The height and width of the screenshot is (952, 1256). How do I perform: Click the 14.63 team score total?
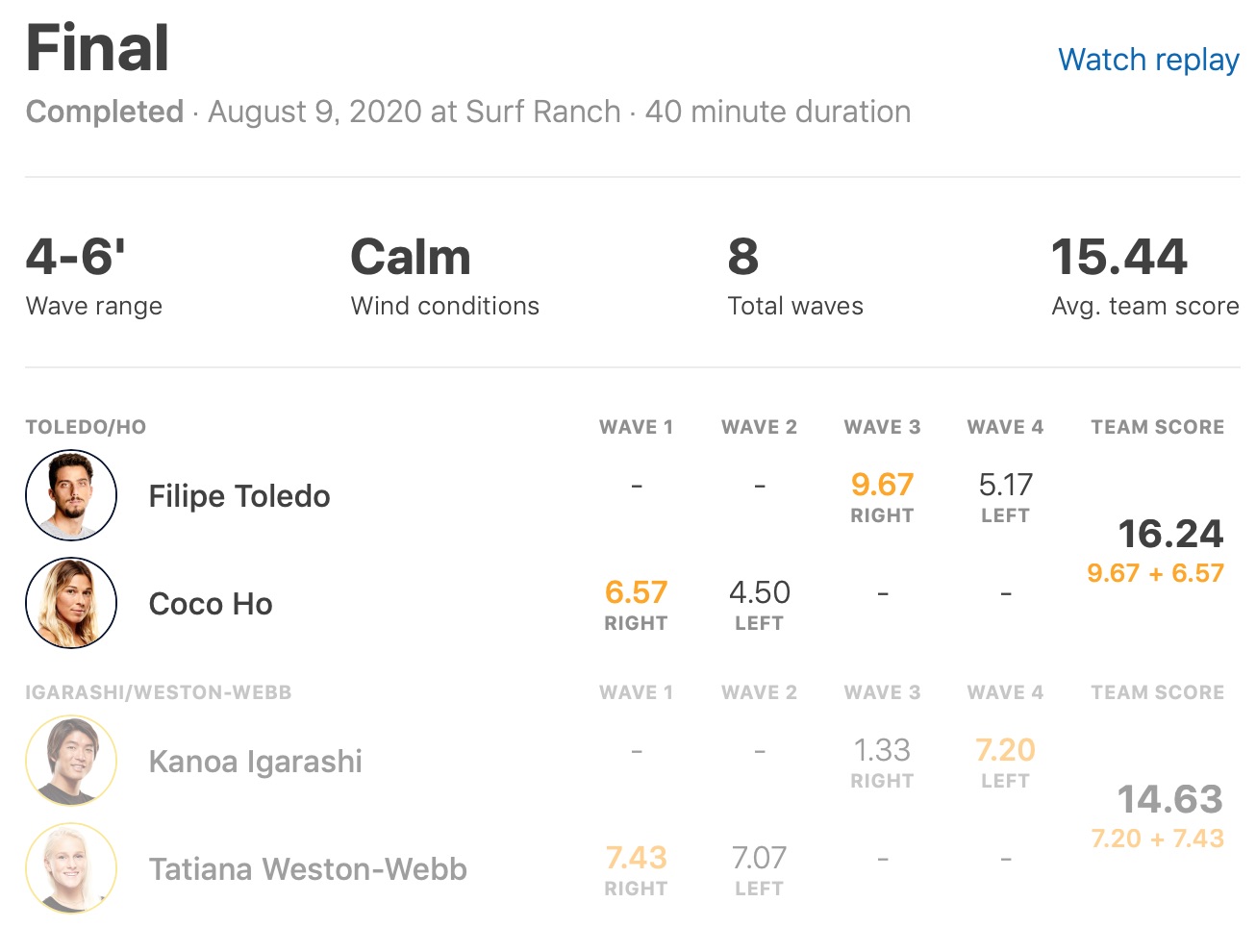click(x=1169, y=799)
